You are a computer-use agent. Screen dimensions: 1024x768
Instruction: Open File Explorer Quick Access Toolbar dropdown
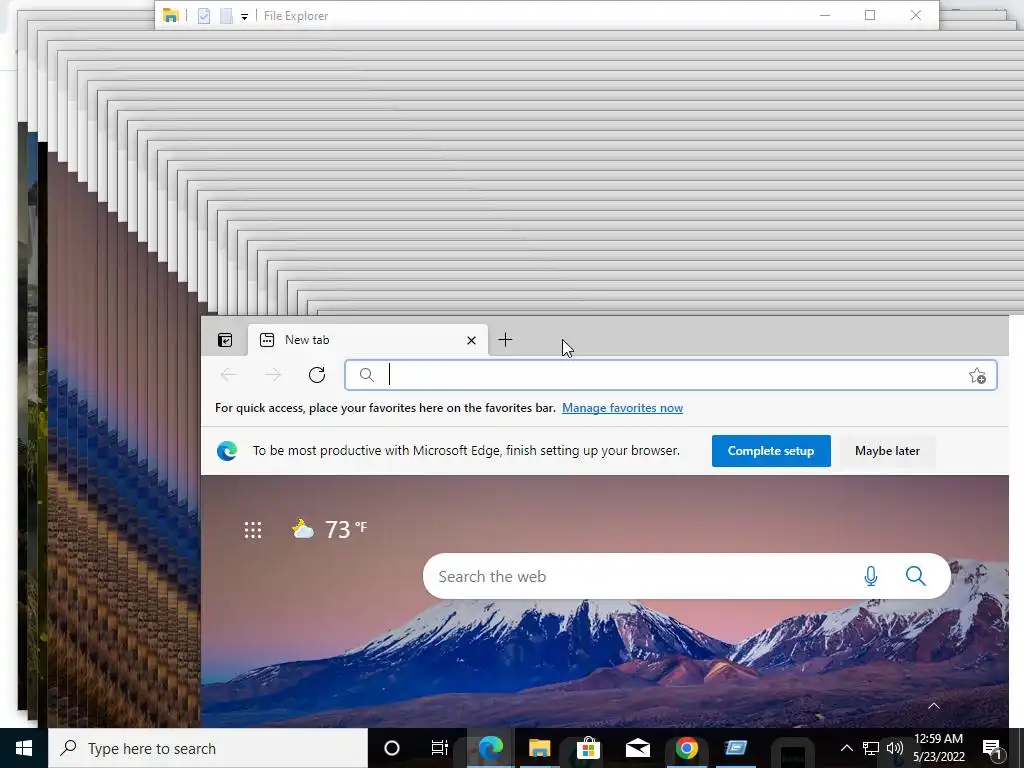coord(244,17)
